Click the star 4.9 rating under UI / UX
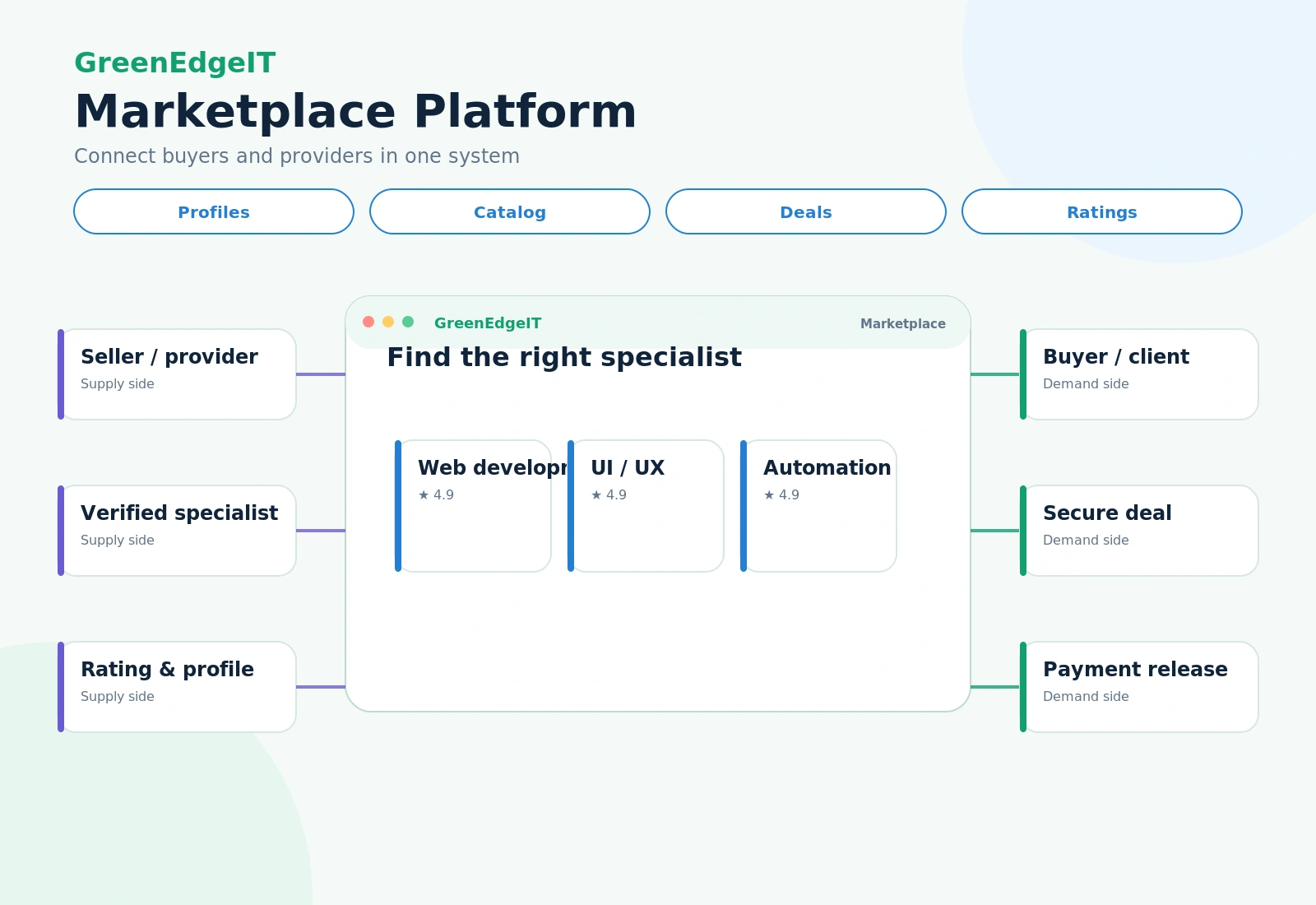Viewport: 1316px width, 905px height. 609,494
